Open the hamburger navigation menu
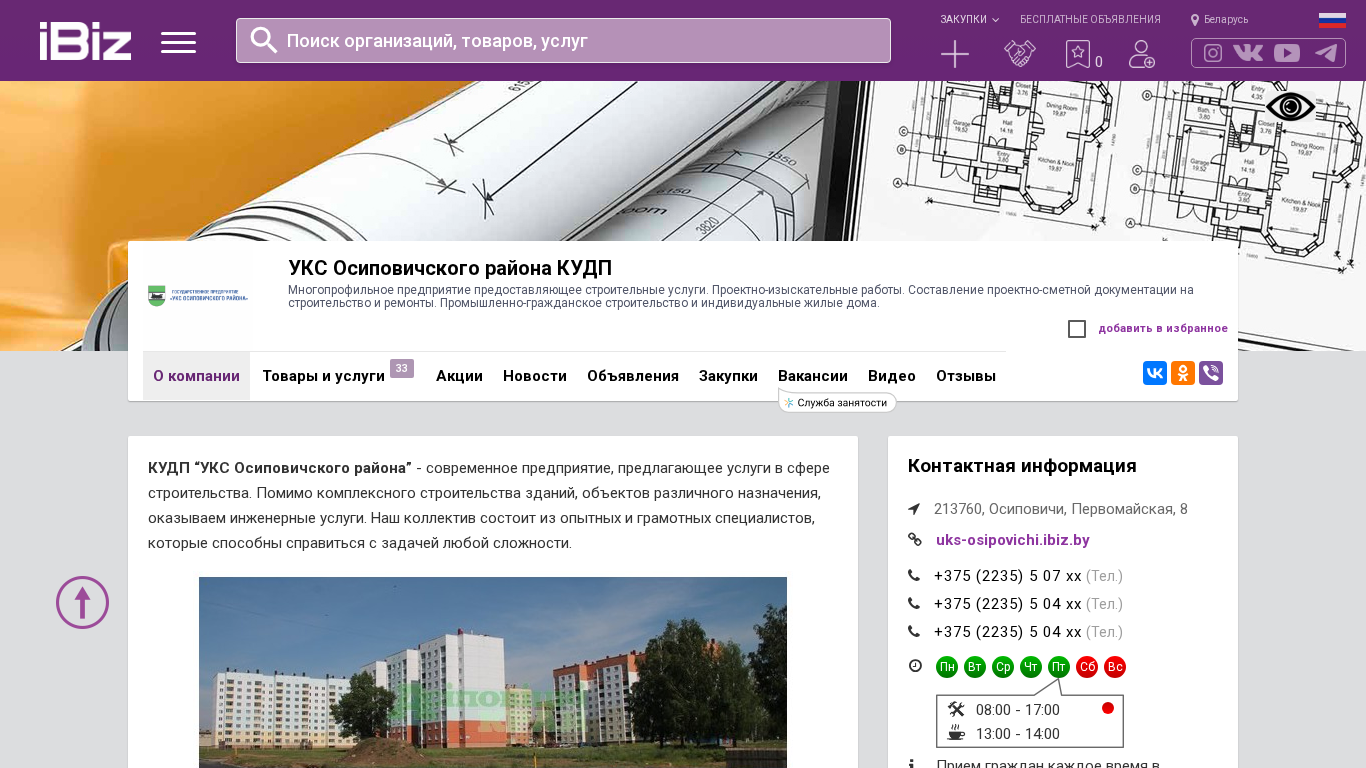 pyautogui.click(x=178, y=42)
